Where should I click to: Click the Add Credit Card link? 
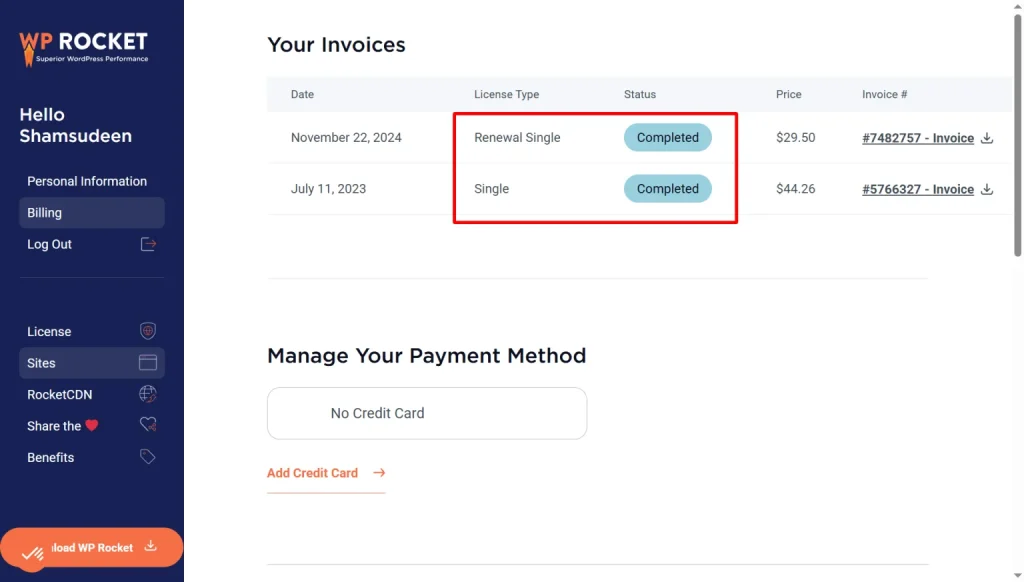[x=312, y=473]
